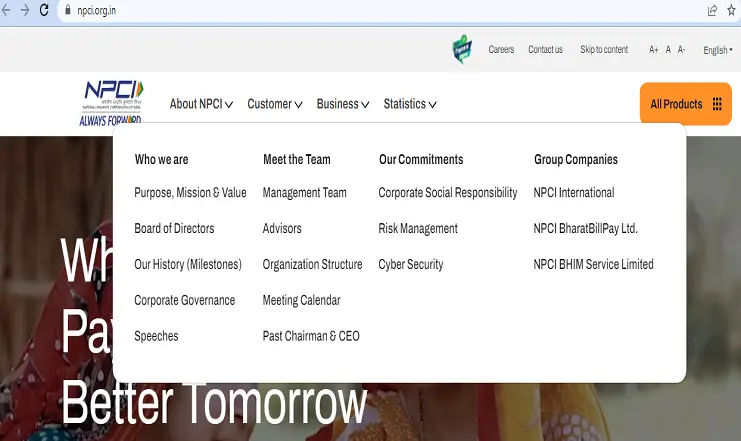Bookmark the page with star icon
This screenshot has width=741, height=441.
point(732,10)
